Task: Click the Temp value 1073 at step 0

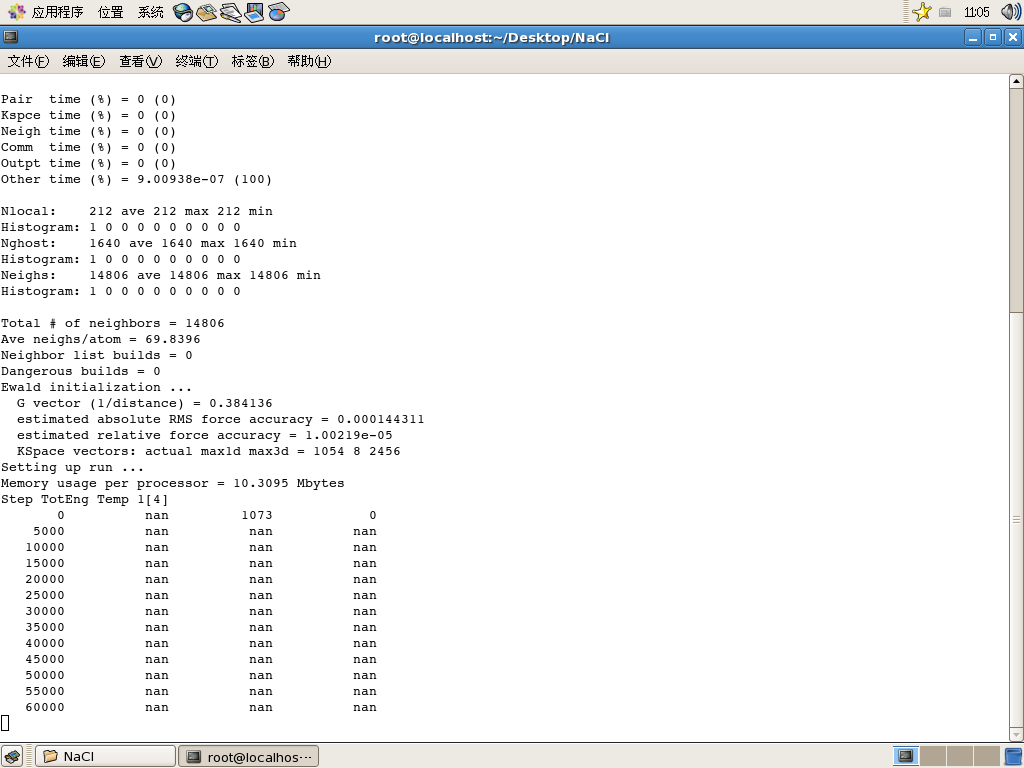Action: 257,515
